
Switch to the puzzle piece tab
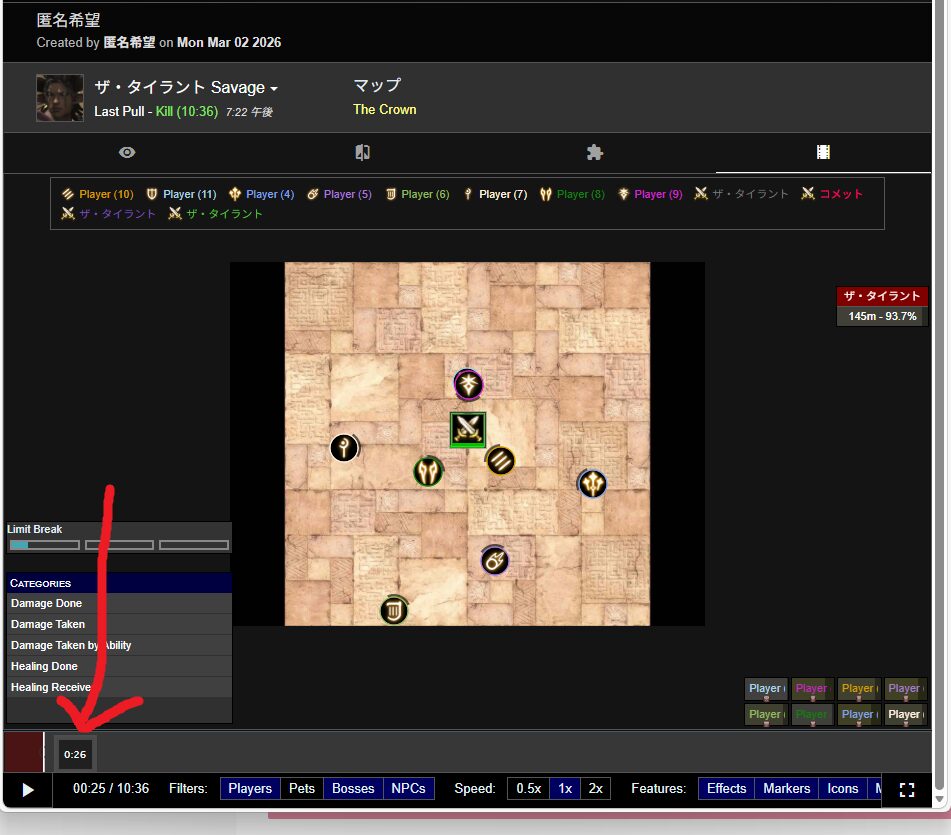(x=595, y=152)
